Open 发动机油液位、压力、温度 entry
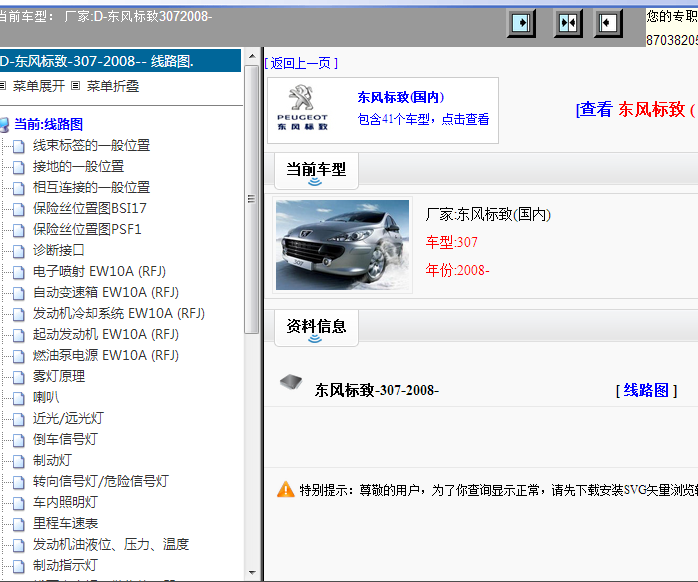The height and width of the screenshot is (582, 698). 111,544
